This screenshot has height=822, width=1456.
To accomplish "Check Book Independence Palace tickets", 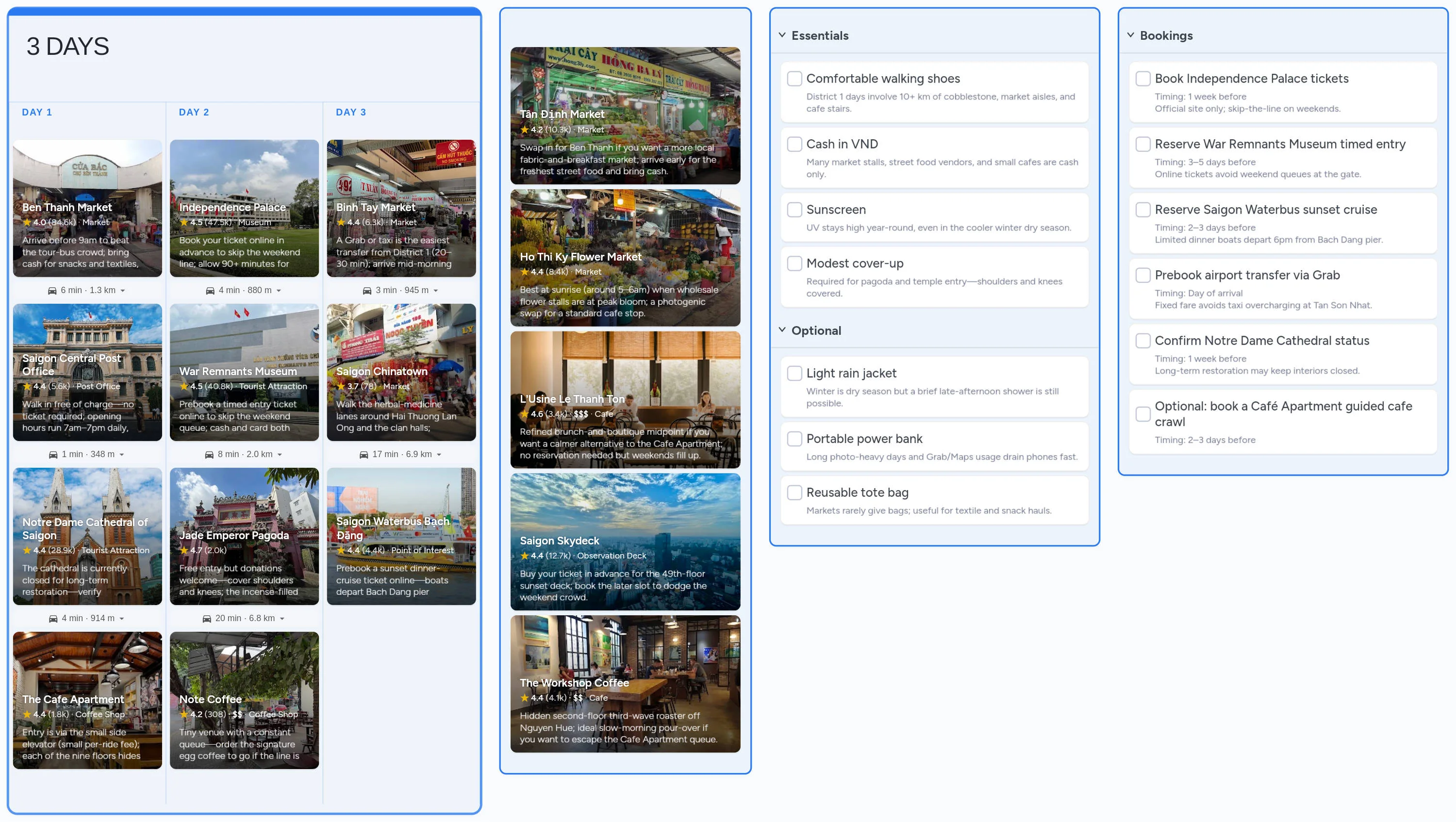I will (x=1143, y=79).
